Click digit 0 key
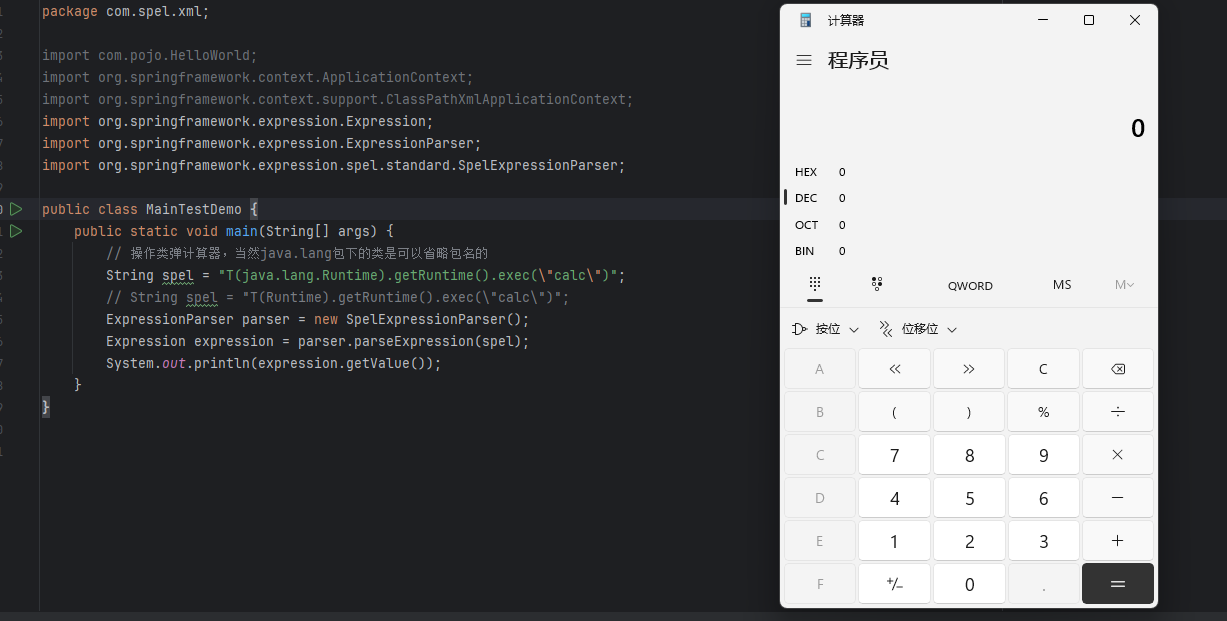 (969, 584)
